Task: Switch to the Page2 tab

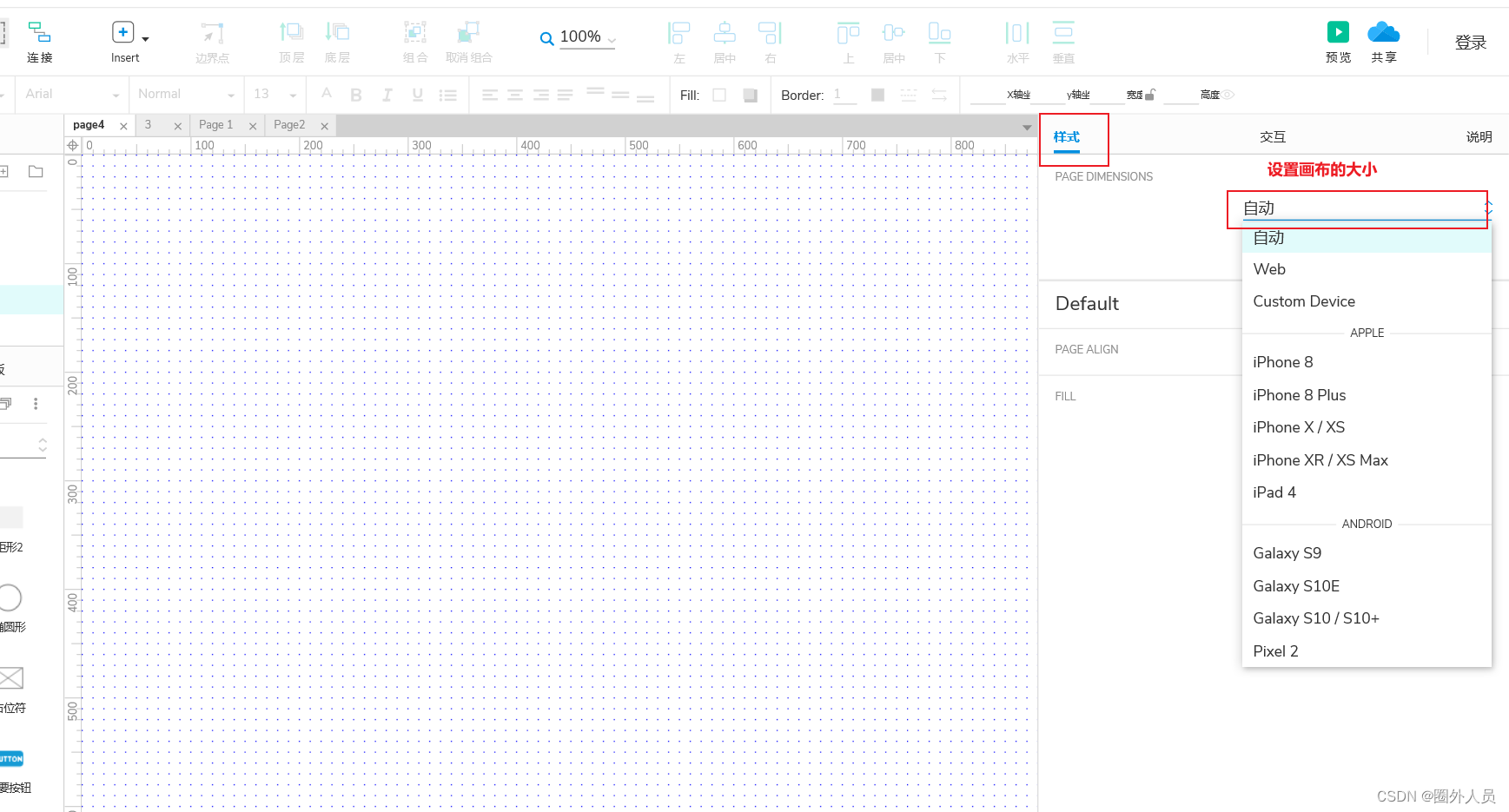Action: click(289, 125)
